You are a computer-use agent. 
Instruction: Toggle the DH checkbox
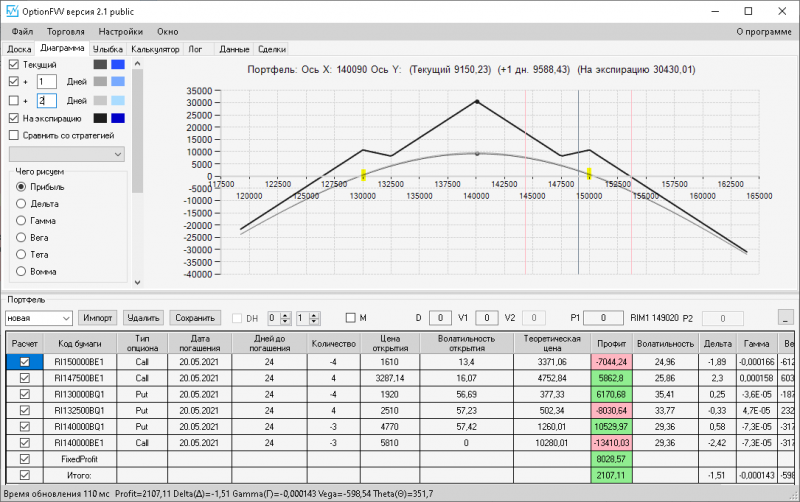coord(237,318)
